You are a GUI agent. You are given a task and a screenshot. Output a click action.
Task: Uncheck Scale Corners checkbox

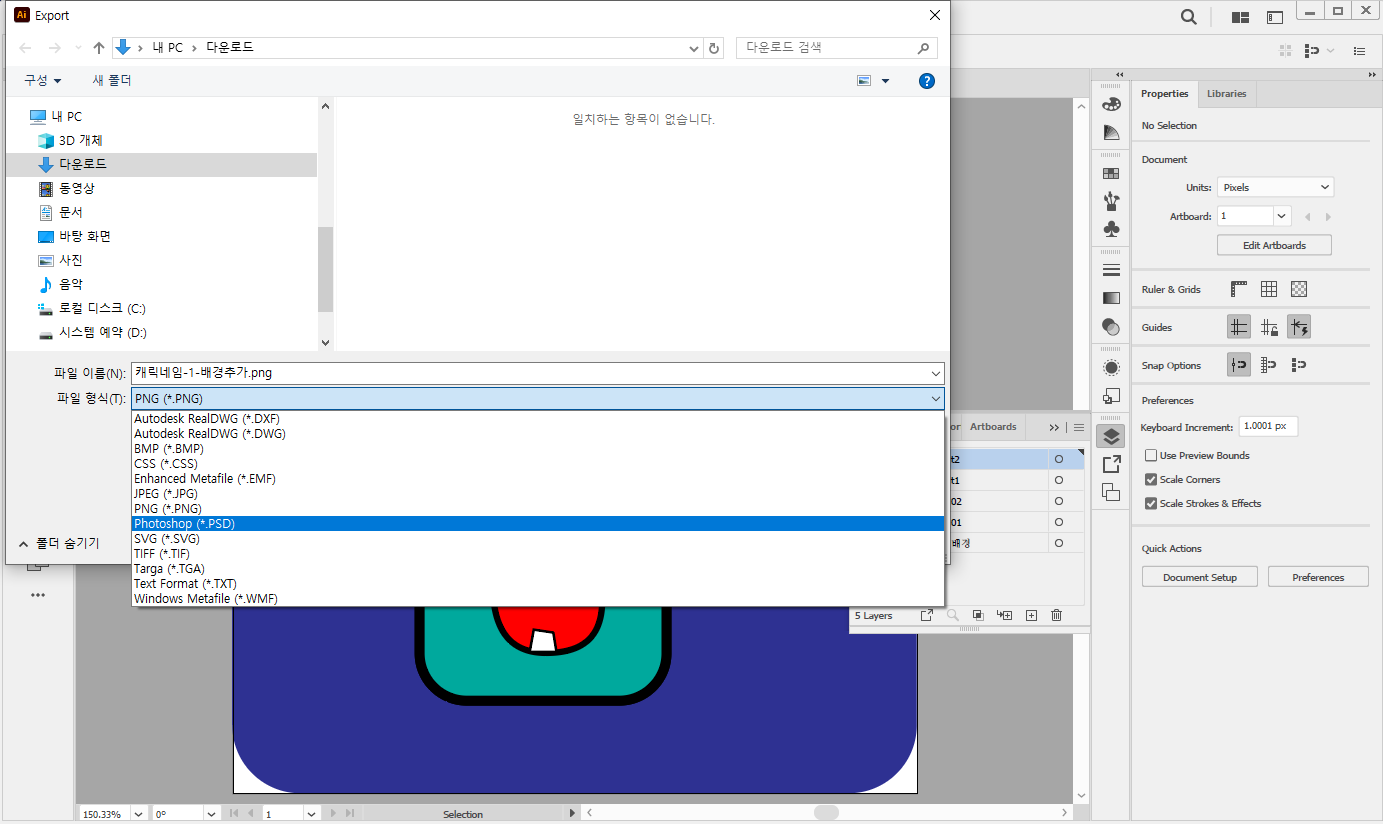pyautogui.click(x=1151, y=479)
